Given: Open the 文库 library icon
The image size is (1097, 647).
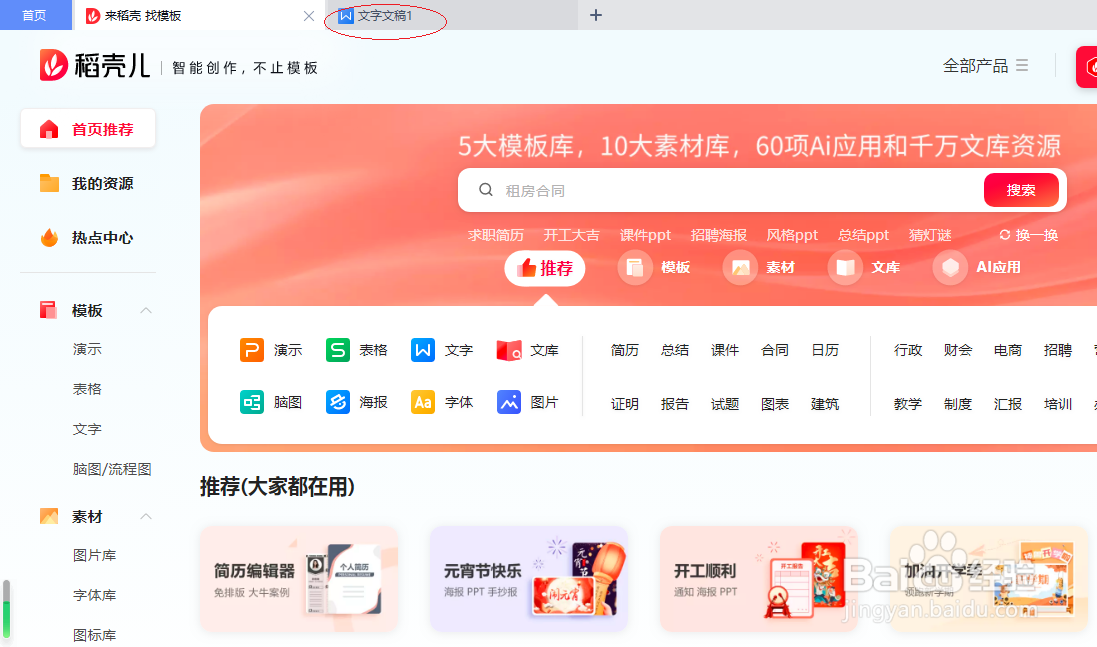Looking at the screenshot, I should (x=510, y=350).
